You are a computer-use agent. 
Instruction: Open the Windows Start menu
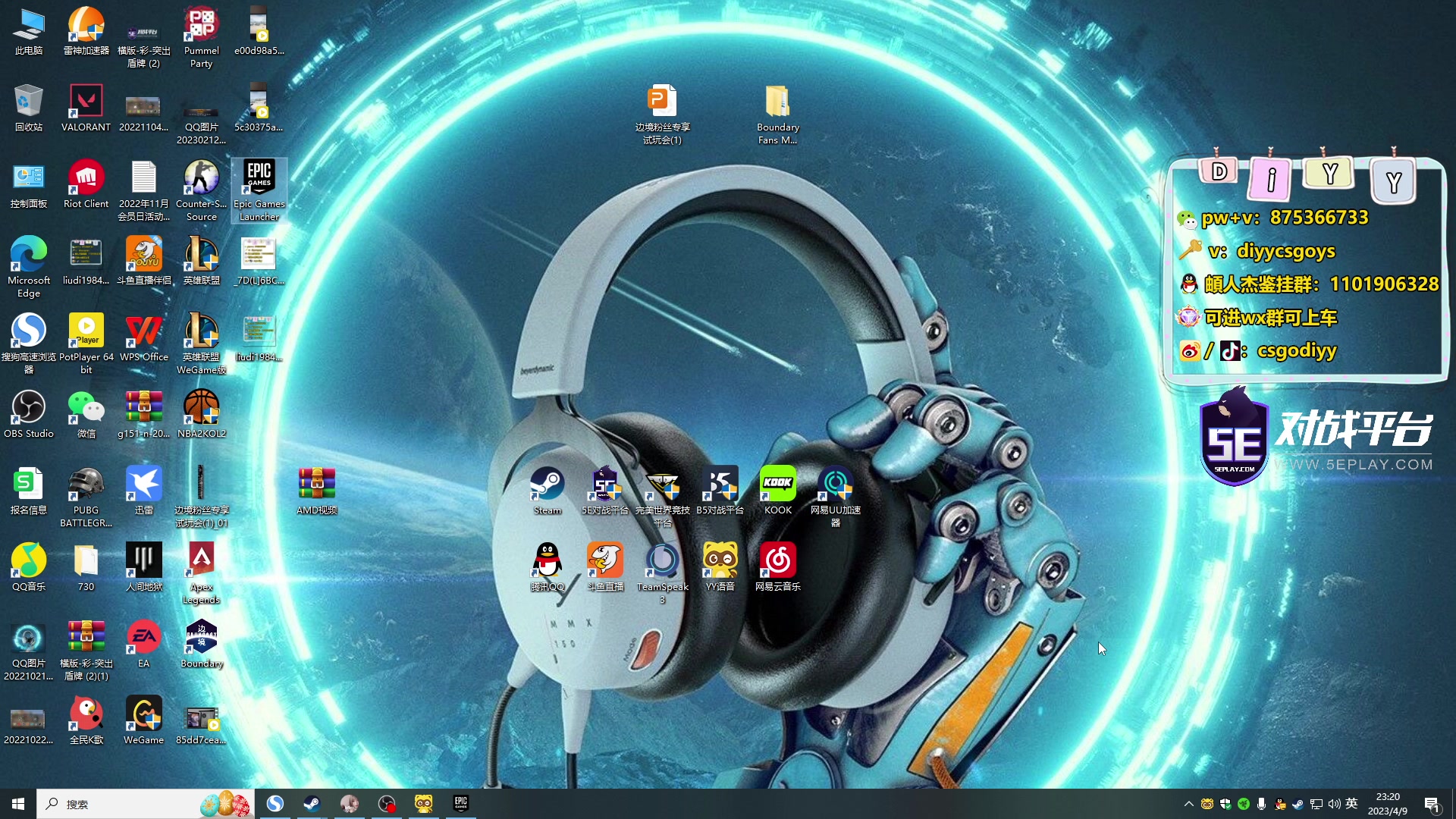(x=18, y=804)
